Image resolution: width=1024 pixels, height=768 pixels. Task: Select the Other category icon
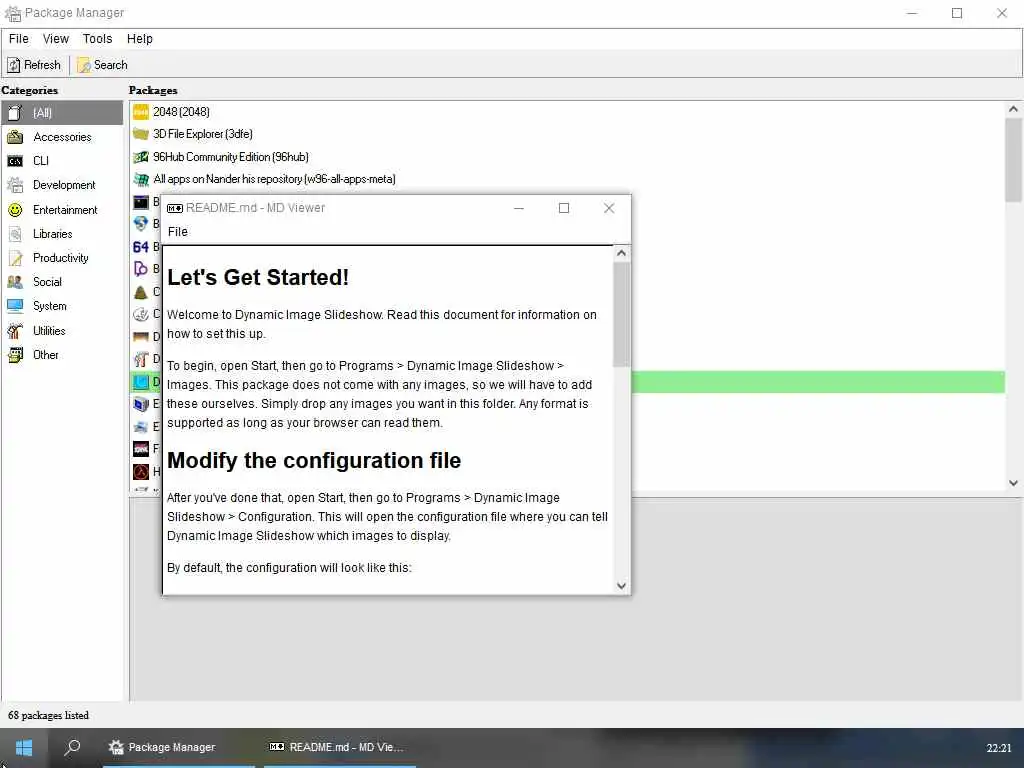15,355
